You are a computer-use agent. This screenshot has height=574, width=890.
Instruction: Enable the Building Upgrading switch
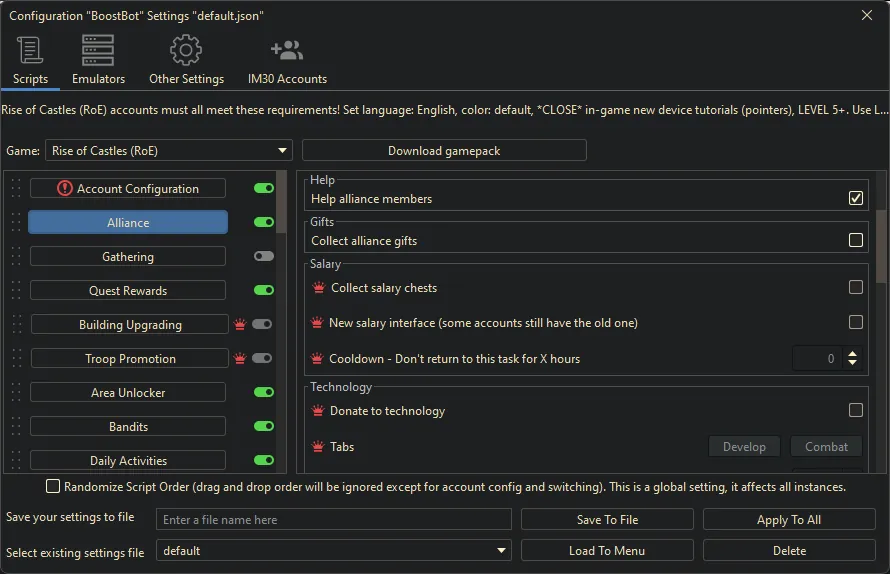tap(262, 324)
